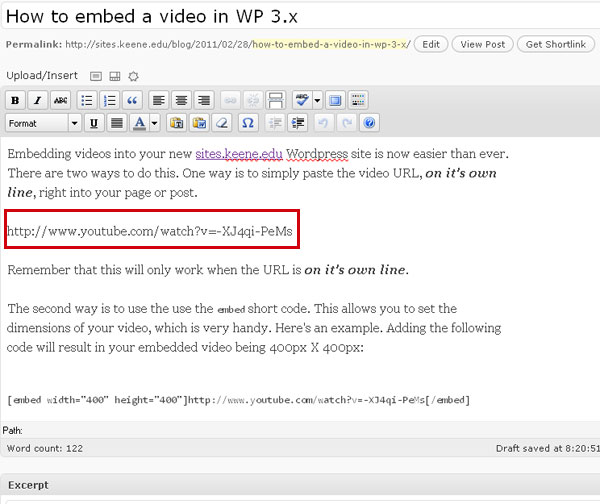Click the Edit permalink button

point(431,44)
